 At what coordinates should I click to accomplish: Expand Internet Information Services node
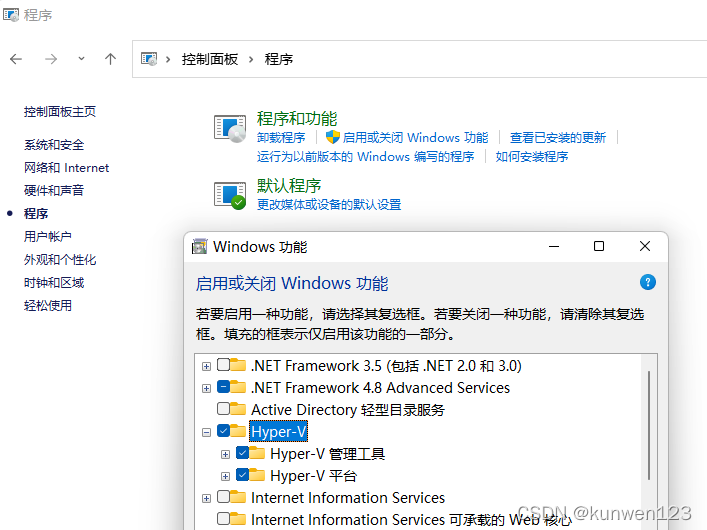206,498
